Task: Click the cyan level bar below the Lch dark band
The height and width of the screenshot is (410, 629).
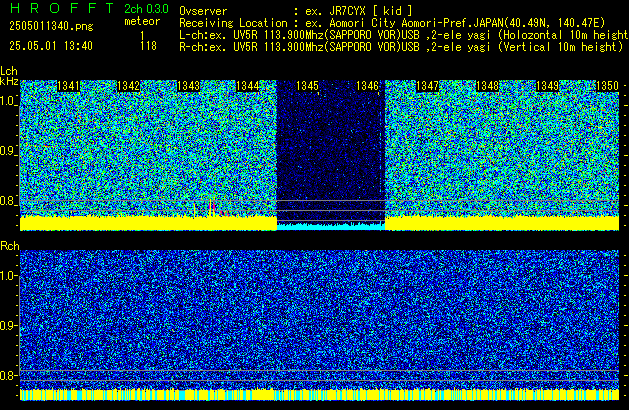Action: (x=331, y=227)
